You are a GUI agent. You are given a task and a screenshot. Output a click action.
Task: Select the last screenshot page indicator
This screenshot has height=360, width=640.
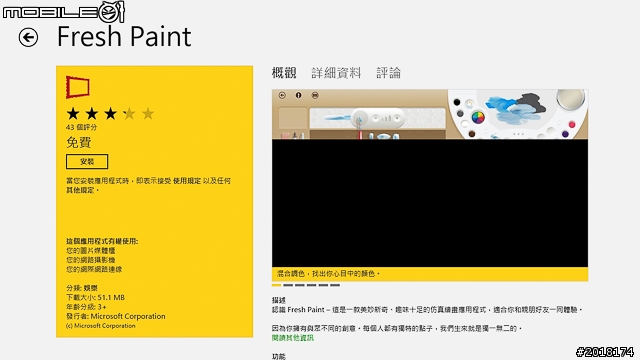(335, 285)
